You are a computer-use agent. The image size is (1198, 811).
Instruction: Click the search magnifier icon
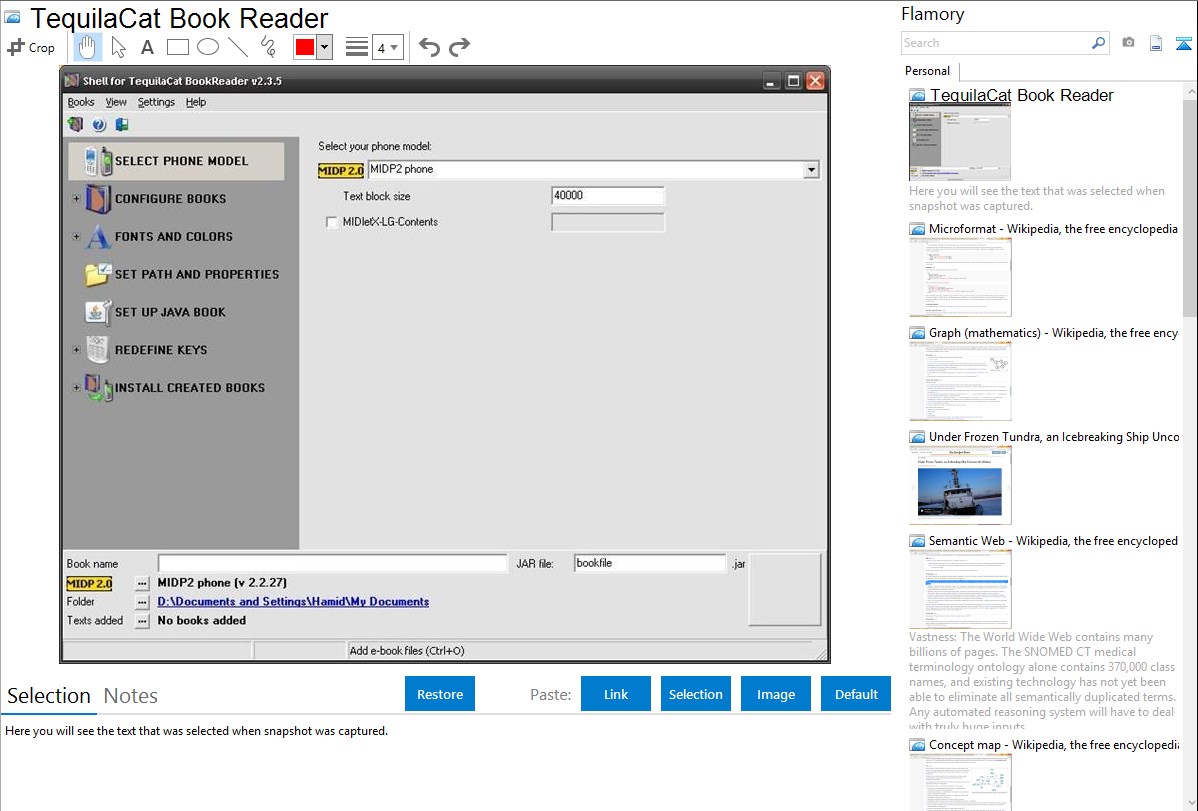1098,43
